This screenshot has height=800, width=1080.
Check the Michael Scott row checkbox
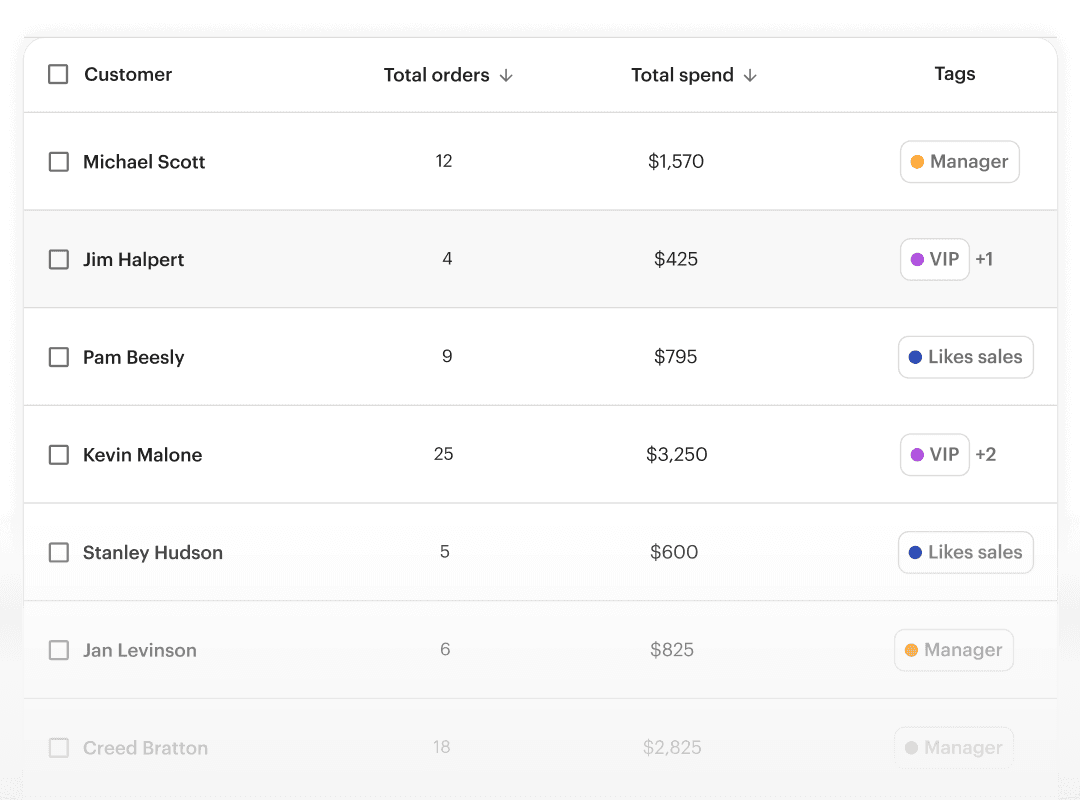59,162
